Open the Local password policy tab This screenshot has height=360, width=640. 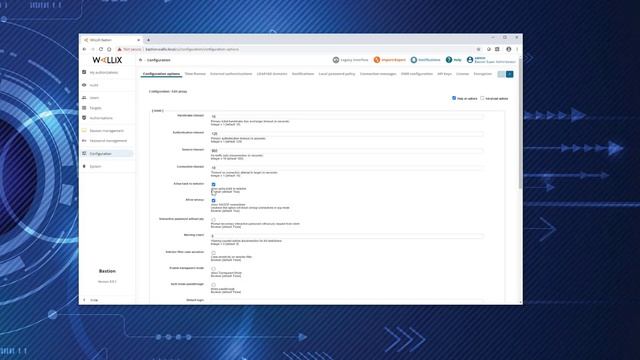(337, 74)
